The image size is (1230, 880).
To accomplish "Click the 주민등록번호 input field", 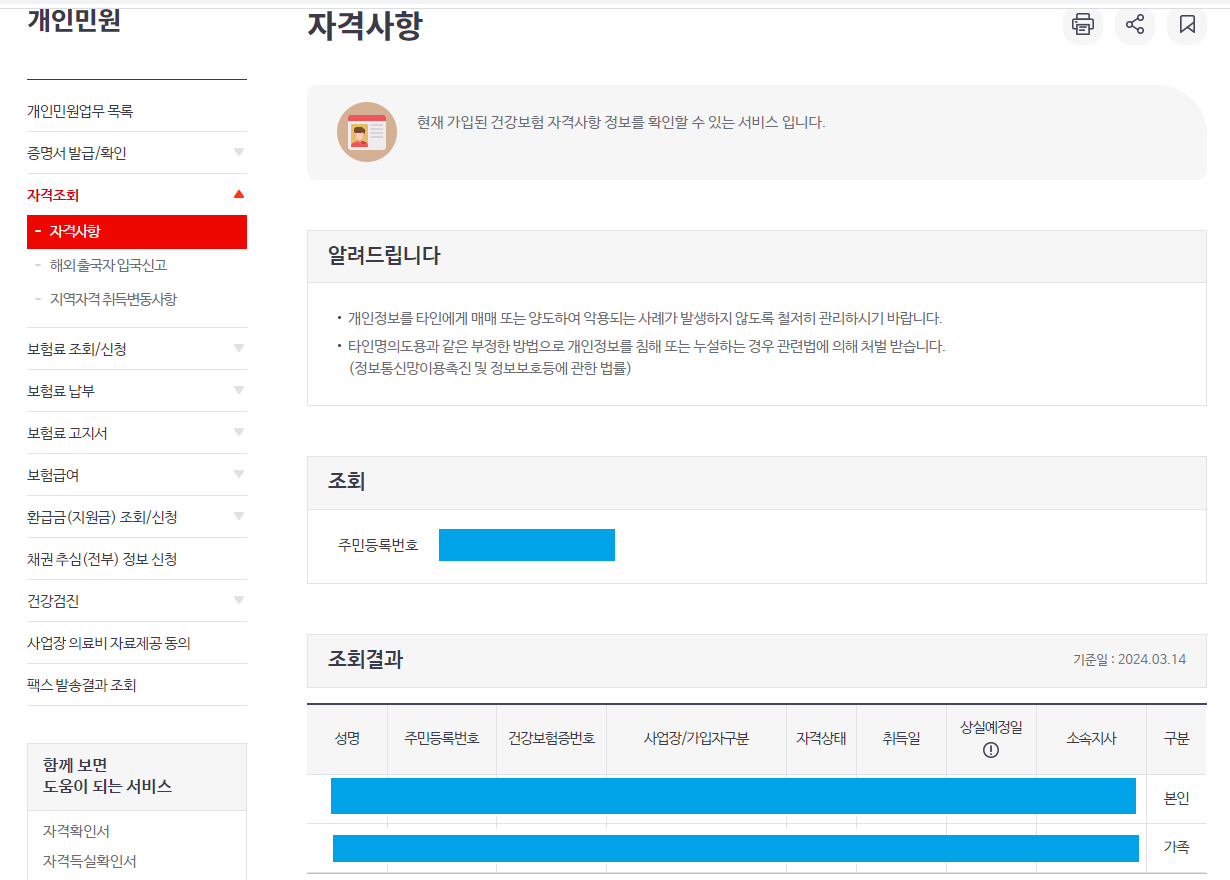I will point(527,545).
